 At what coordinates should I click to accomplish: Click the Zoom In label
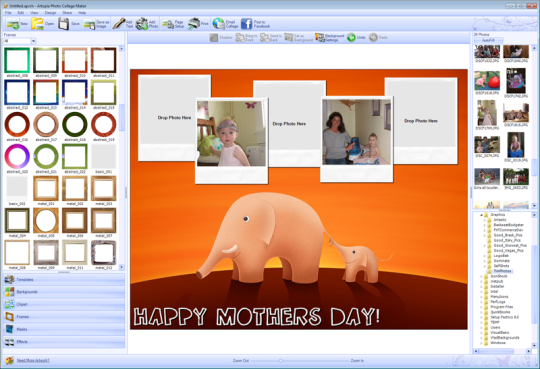357,361
